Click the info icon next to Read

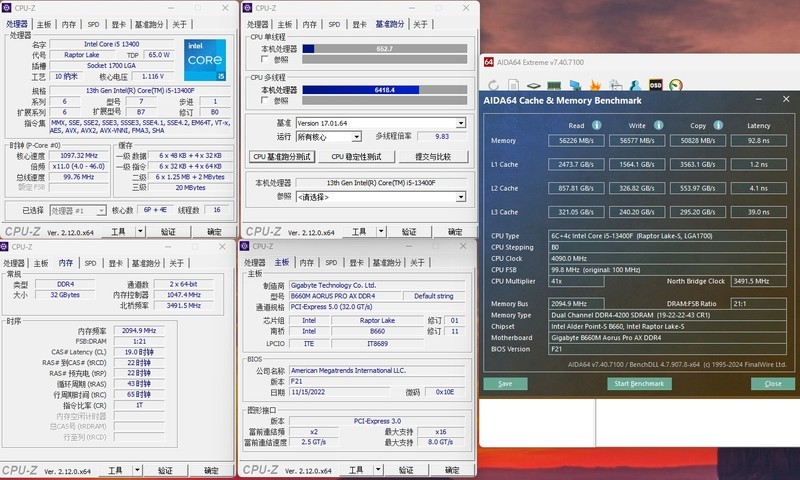tap(596, 125)
